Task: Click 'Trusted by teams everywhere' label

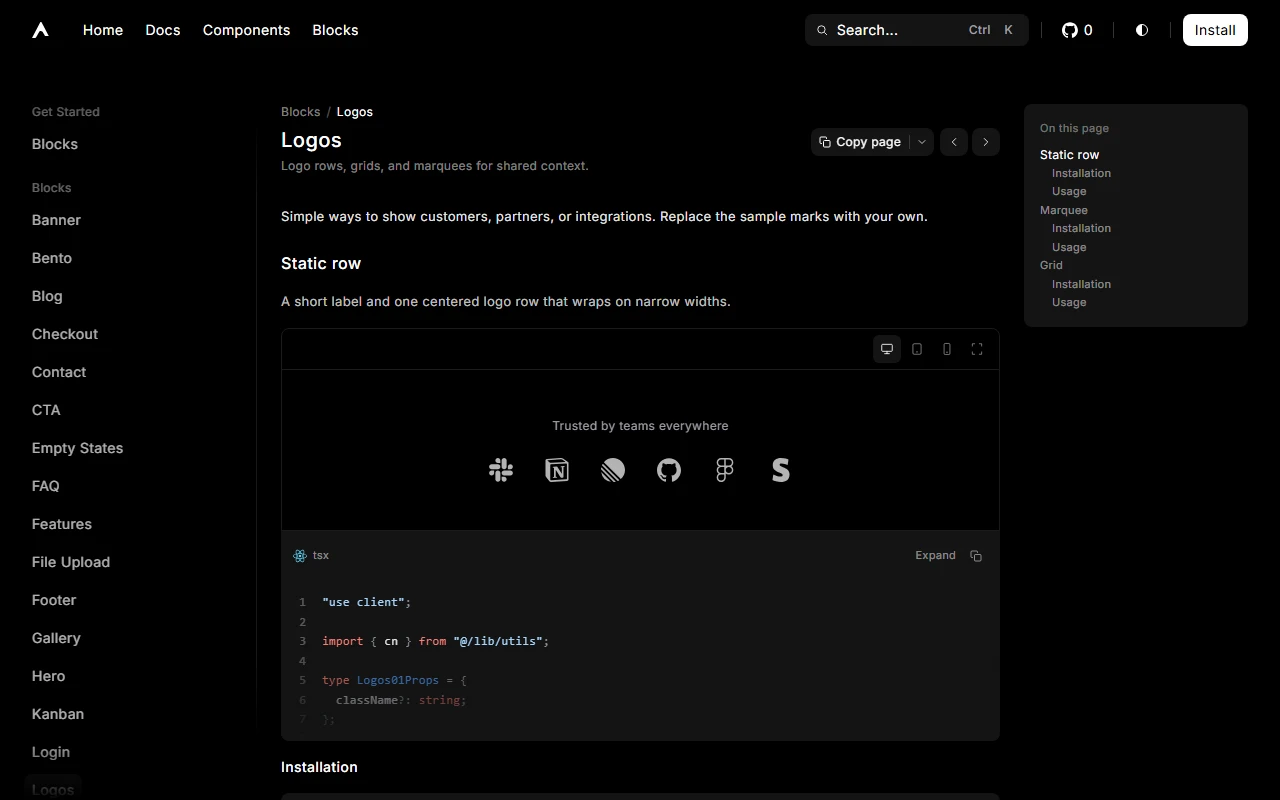Action: click(x=640, y=426)
